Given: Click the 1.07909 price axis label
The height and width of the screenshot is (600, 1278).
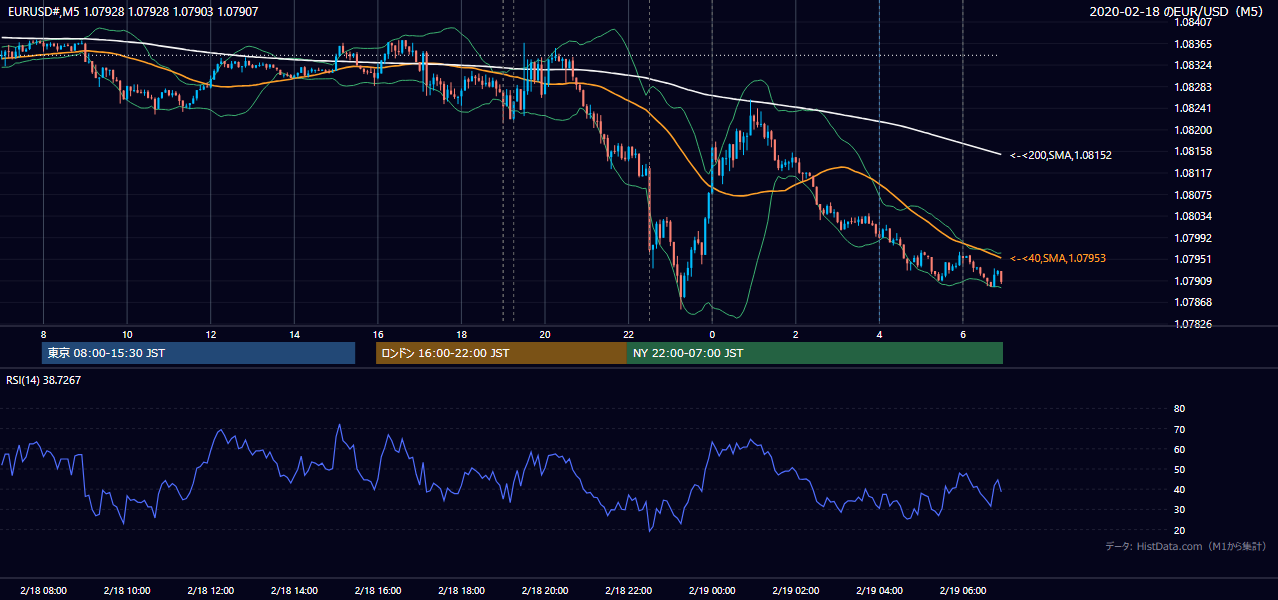Looking at the screenshot, I should pyautogui.click(x=1193, y=281).
